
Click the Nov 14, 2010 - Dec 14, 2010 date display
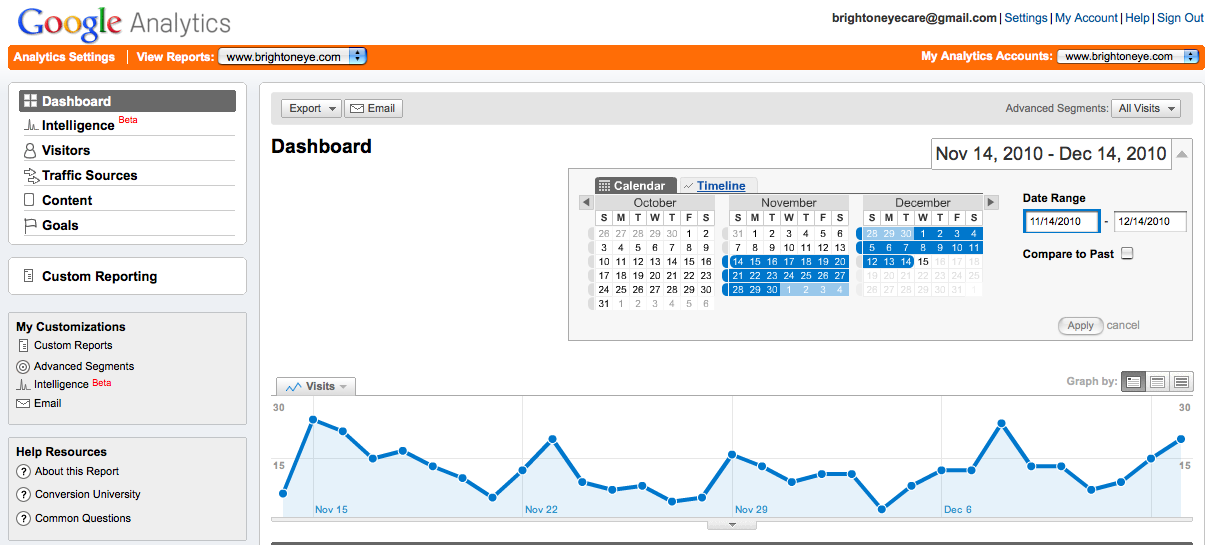click(x=1051, y=154)
